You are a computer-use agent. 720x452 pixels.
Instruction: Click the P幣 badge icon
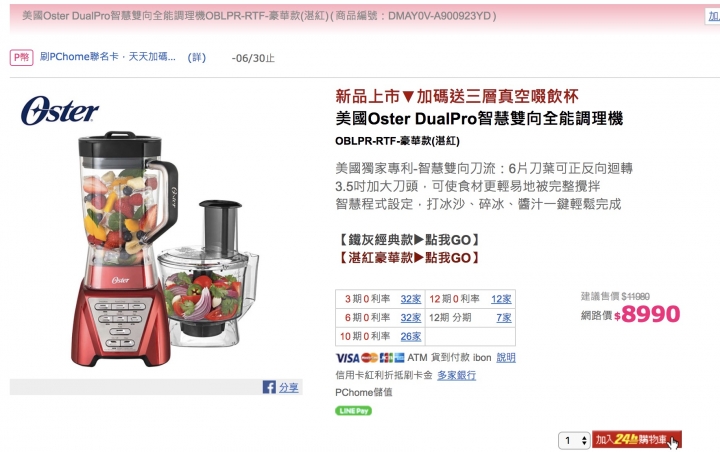tap(22, 57)
